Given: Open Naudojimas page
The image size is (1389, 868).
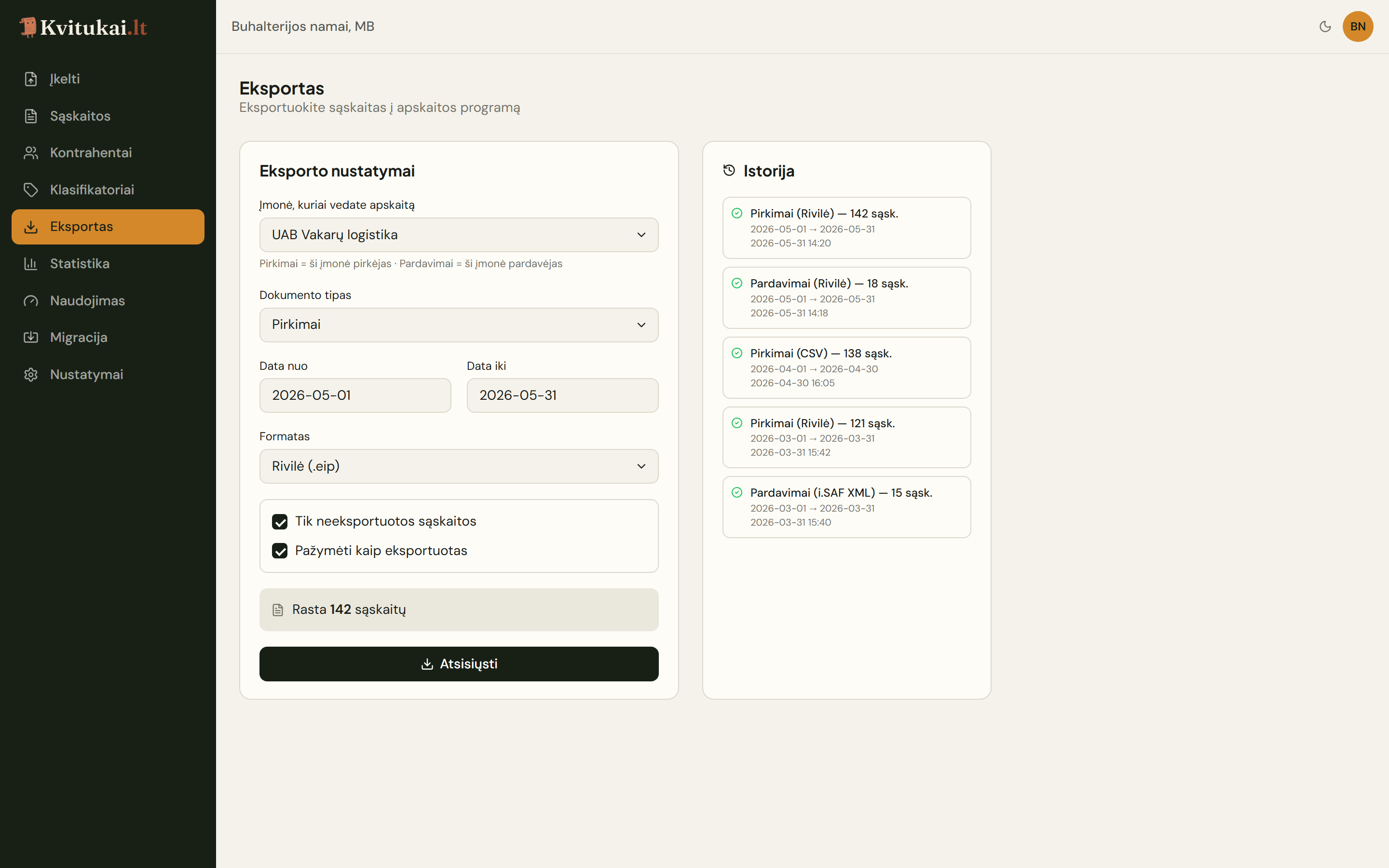Looking at the screenshot, I should (x=108, y=301).
